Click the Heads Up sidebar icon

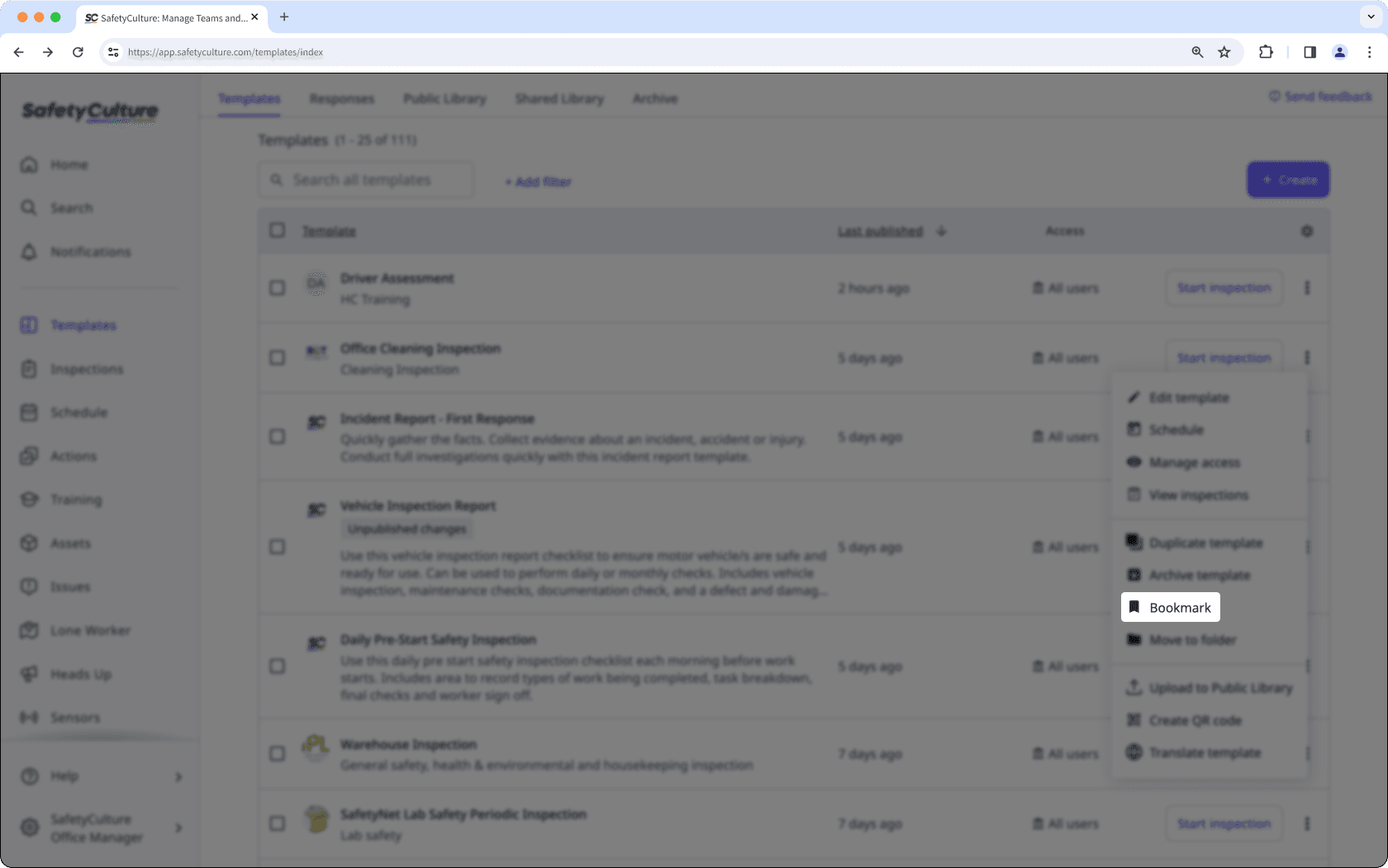(x=29, y=674)
